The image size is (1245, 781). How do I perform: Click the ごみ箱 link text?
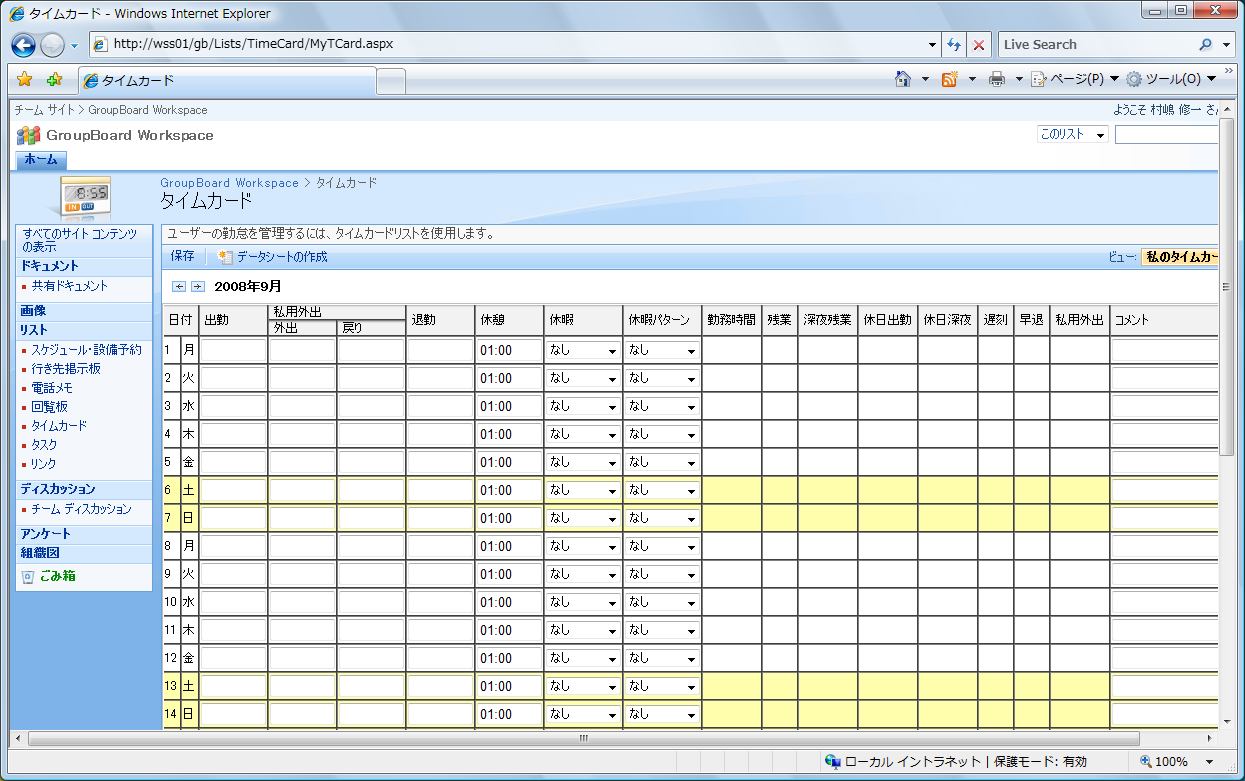(57, 576)
